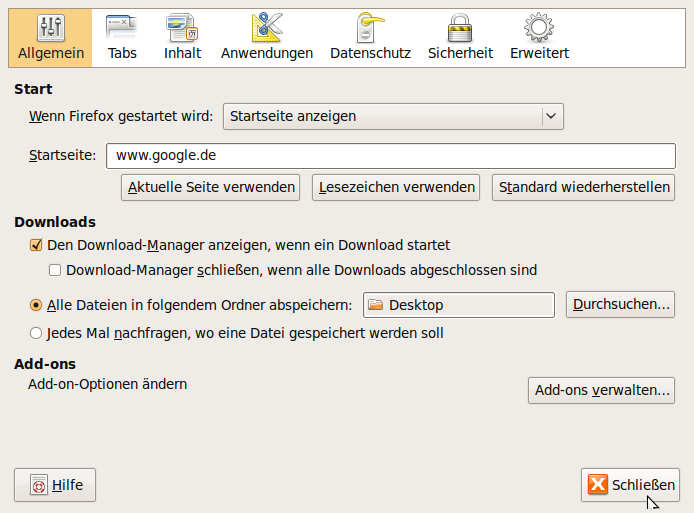The image size is (694, 513).
Task: Select Alle Dateien in folgendem Ordner radio
Action: pos(36,305)
